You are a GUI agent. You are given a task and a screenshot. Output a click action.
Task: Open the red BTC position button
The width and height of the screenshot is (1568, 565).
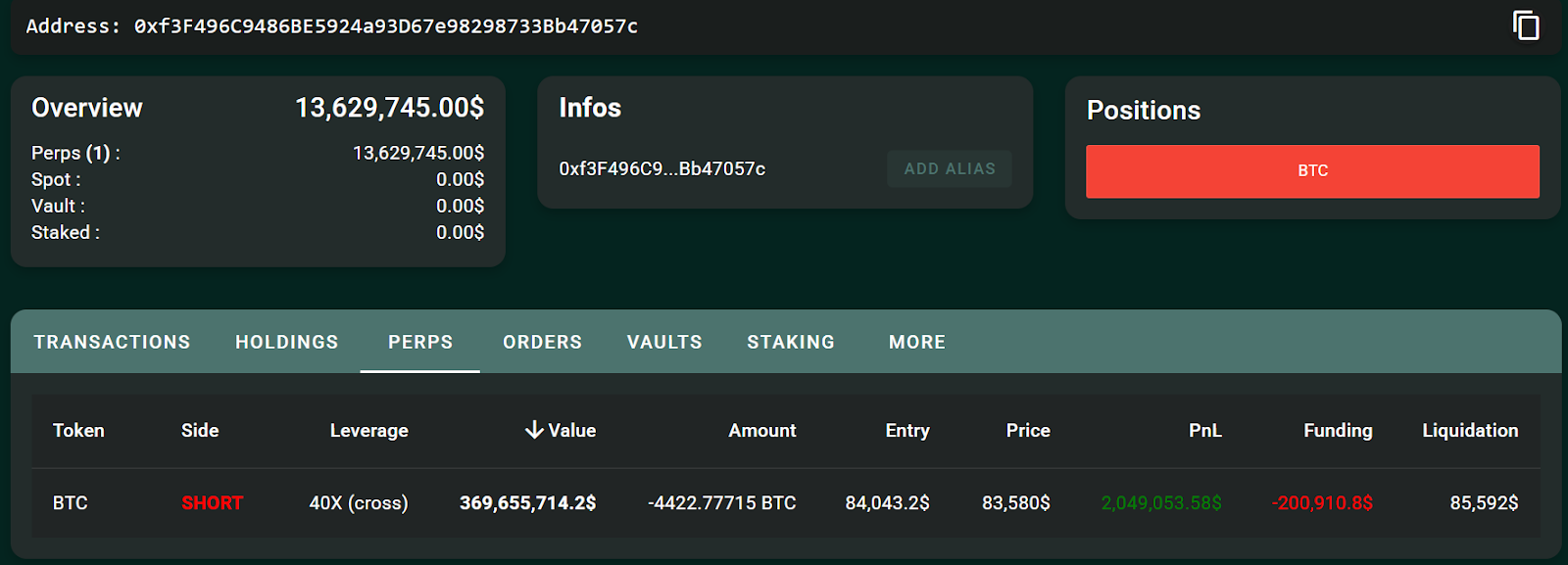pos(1312,171)
